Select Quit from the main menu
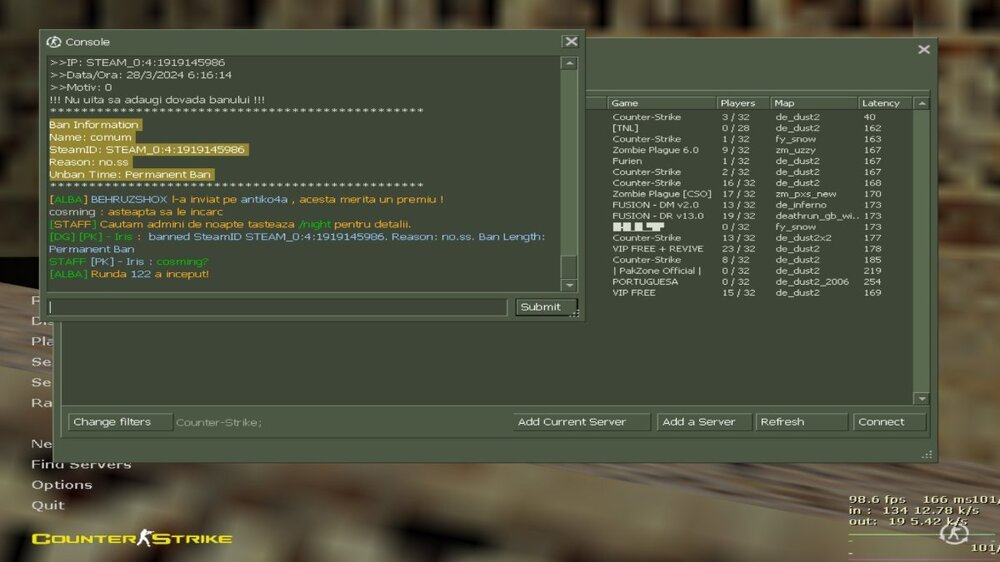This screenshot has width=1000, height=562. click(47, 505)
